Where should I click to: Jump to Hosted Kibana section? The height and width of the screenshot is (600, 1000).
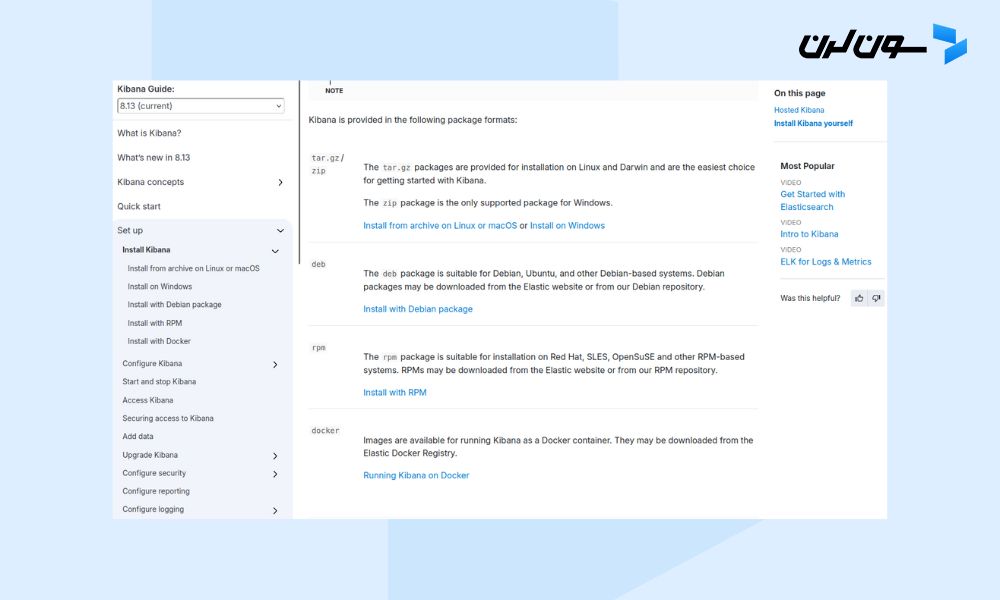point(799,110)
